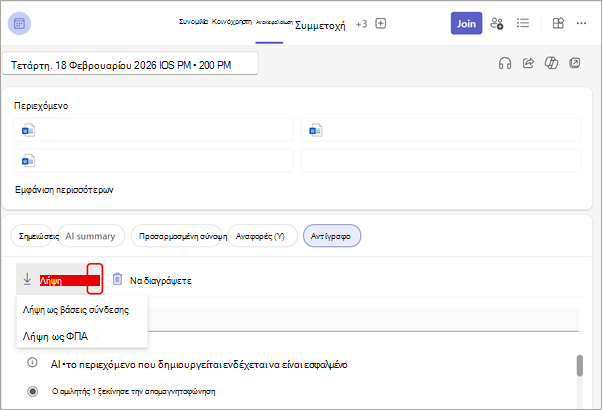The height and width of the screenshot is (410, 602).
Task: Open the Word document in right column
Action: pos(440,130)
